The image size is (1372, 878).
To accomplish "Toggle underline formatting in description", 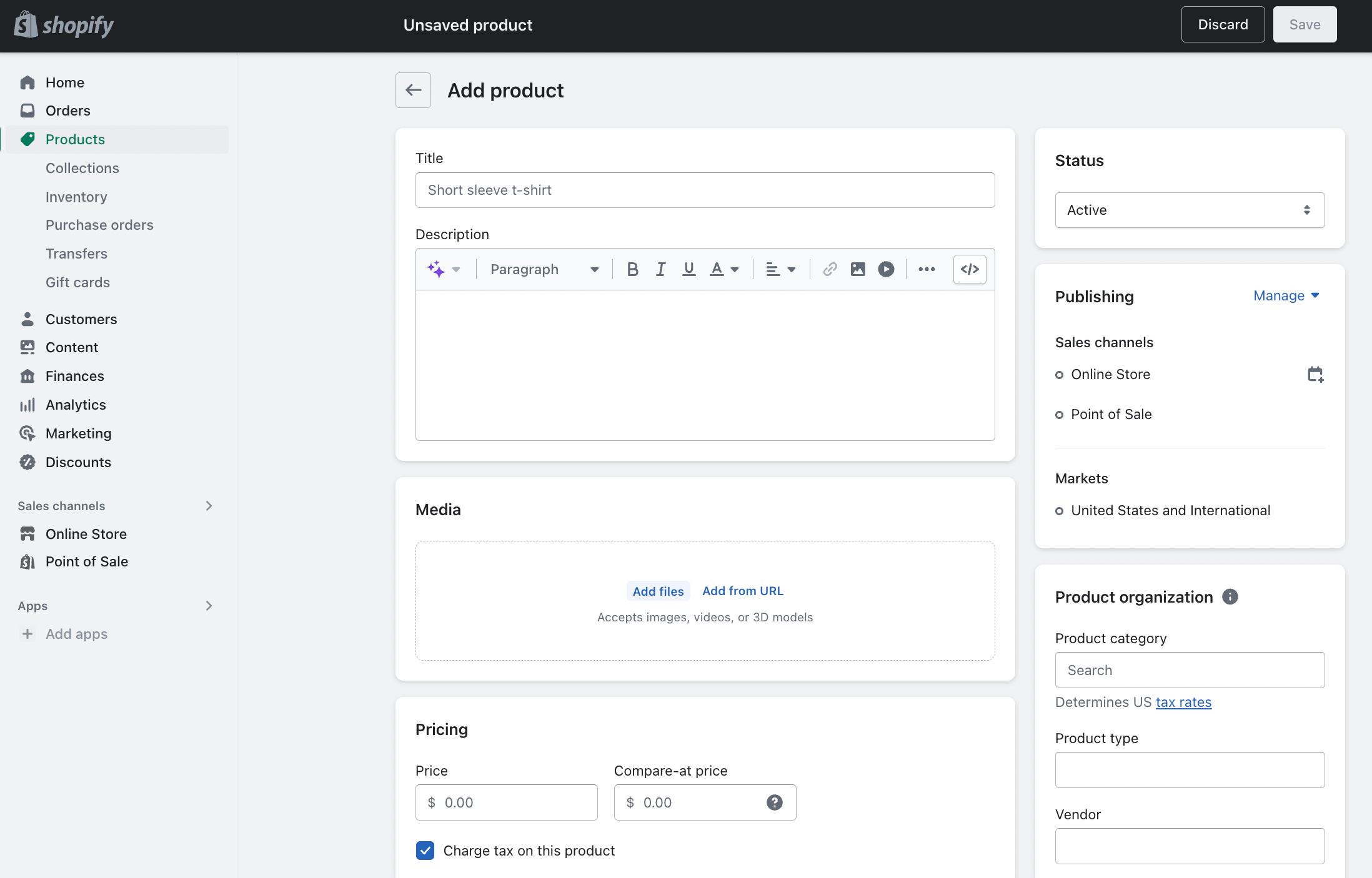I will (688, 269).
